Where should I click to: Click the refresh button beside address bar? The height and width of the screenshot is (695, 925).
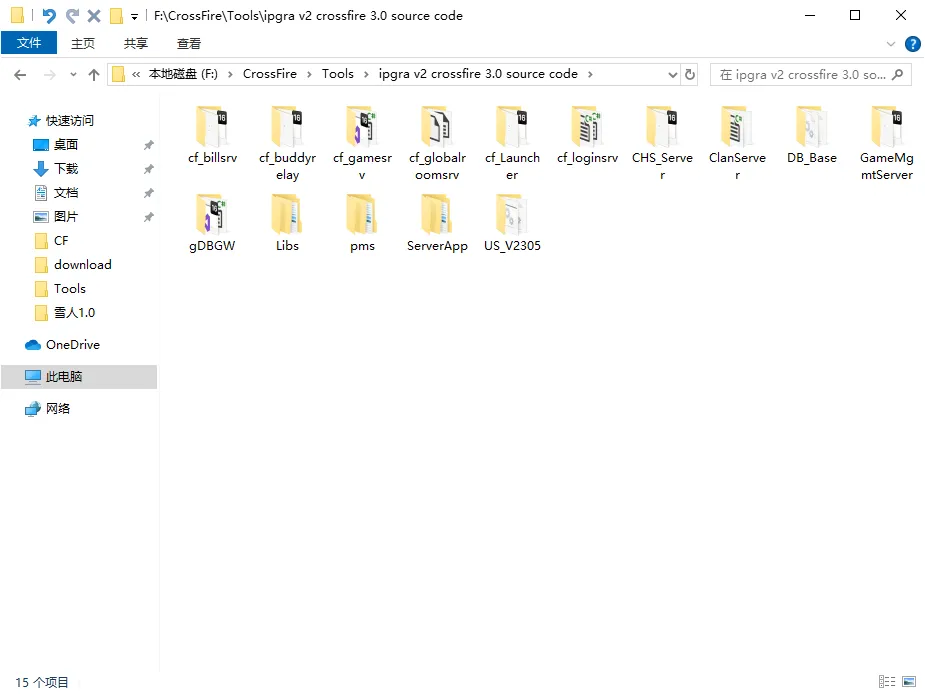coord(690,74)
